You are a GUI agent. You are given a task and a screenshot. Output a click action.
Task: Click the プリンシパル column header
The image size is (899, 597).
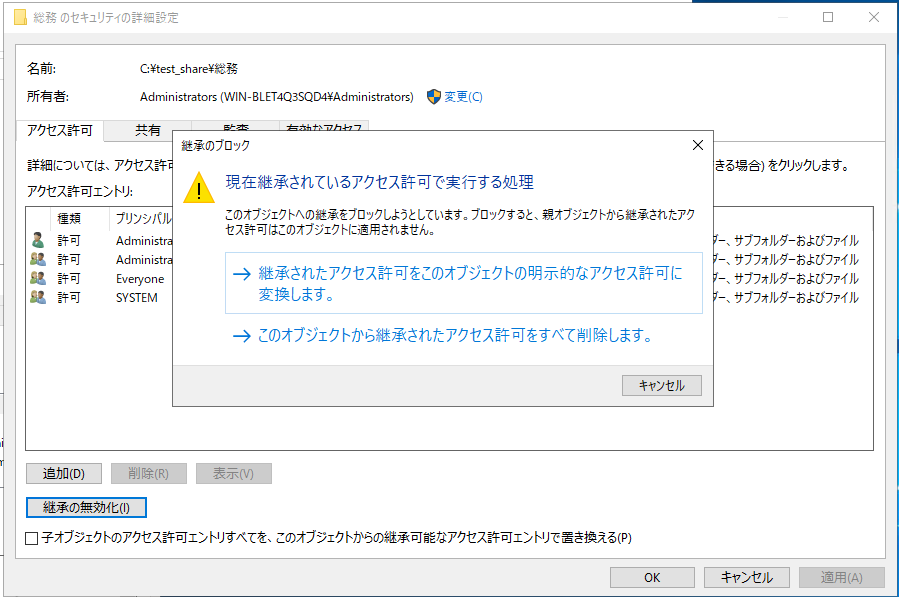pyautogui.click(x=143, y=218)
